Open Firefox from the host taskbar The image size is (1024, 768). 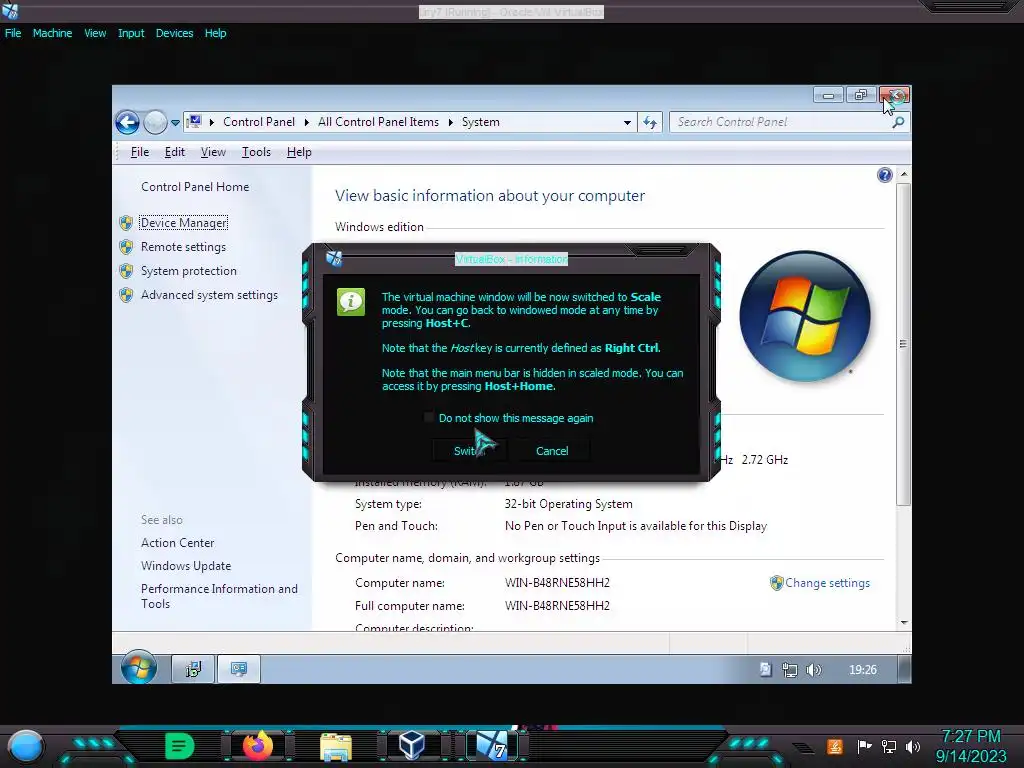tap(257, 746)
